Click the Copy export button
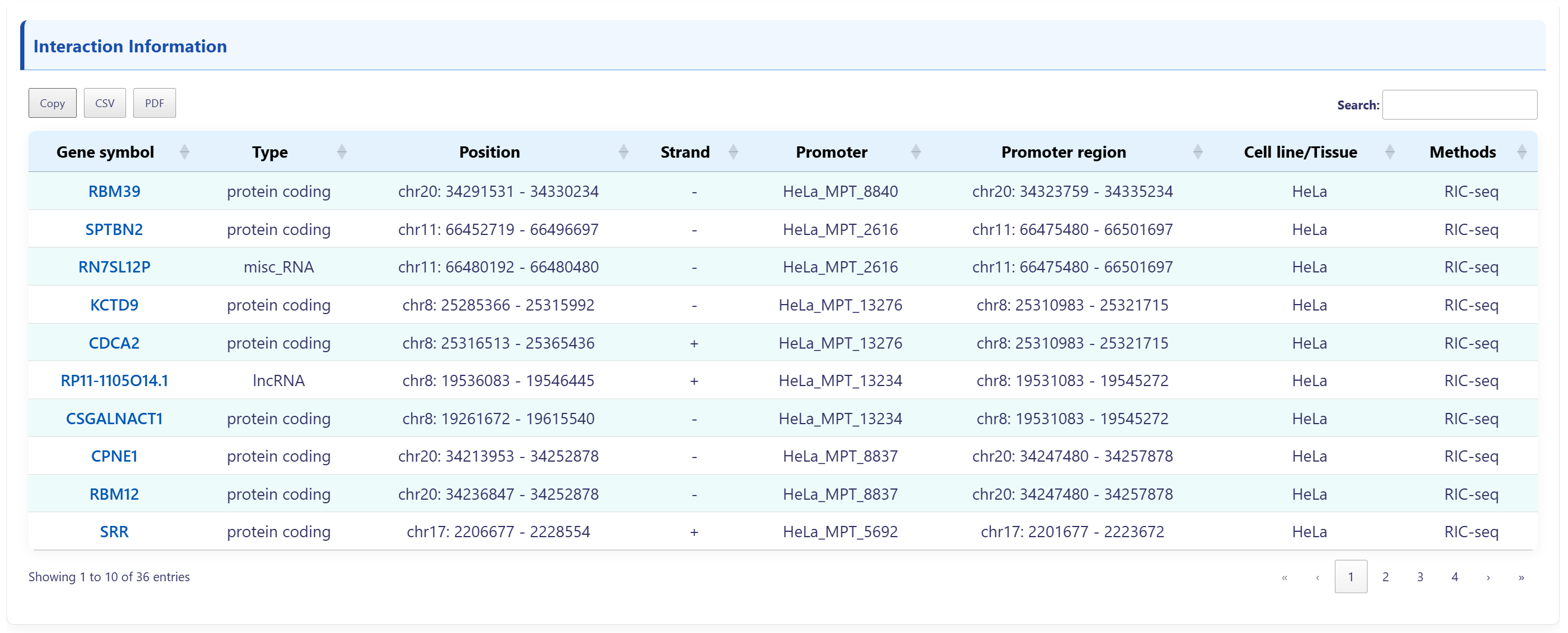The image size is (1568, 633). point(52,104)
